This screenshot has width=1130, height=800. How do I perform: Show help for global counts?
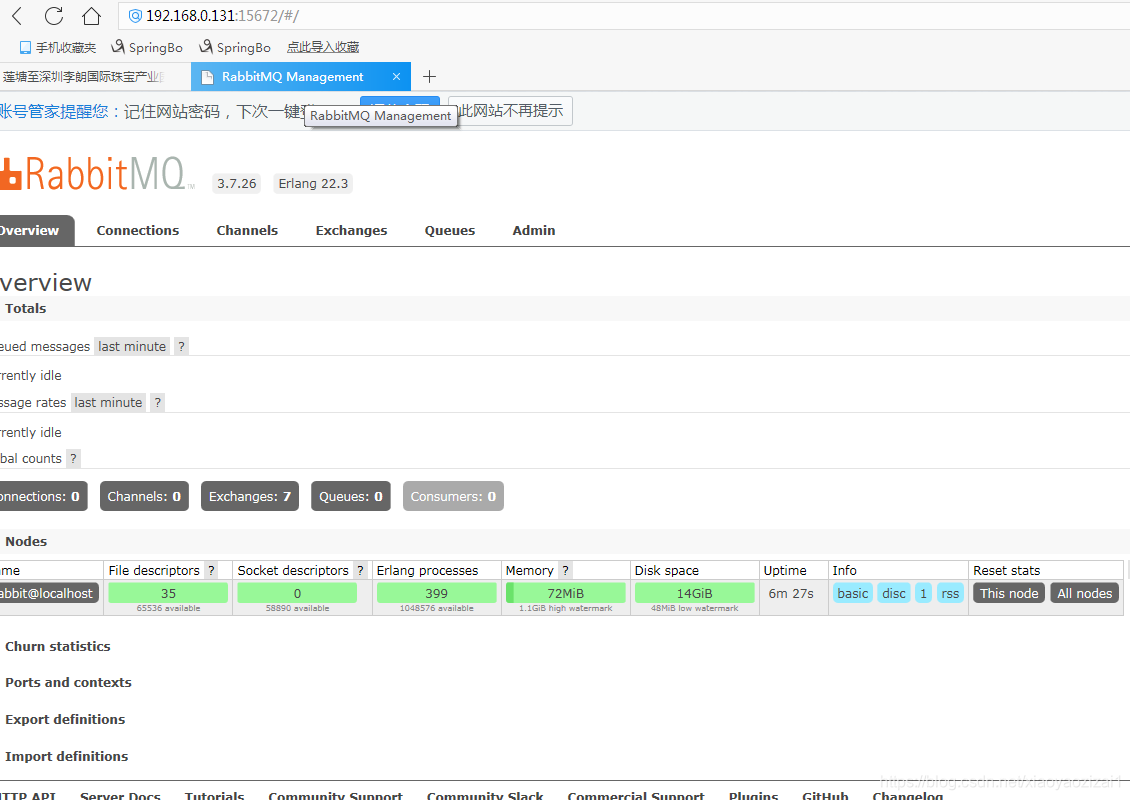(74, 458)
